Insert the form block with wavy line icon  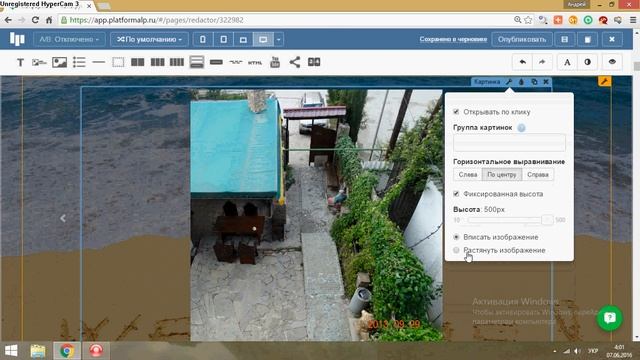pos(236,62)
